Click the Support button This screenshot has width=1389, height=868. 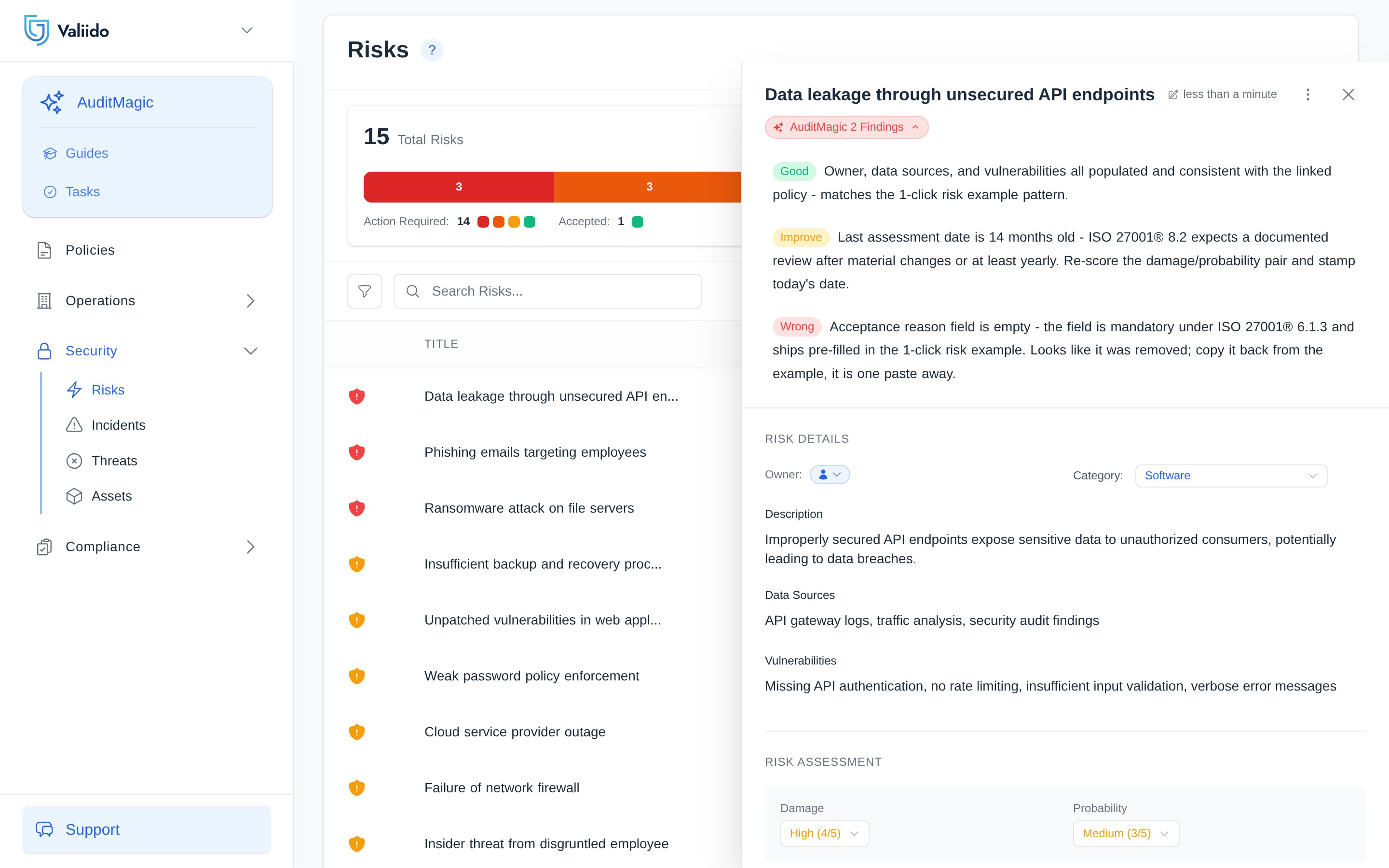pos(147,829)
